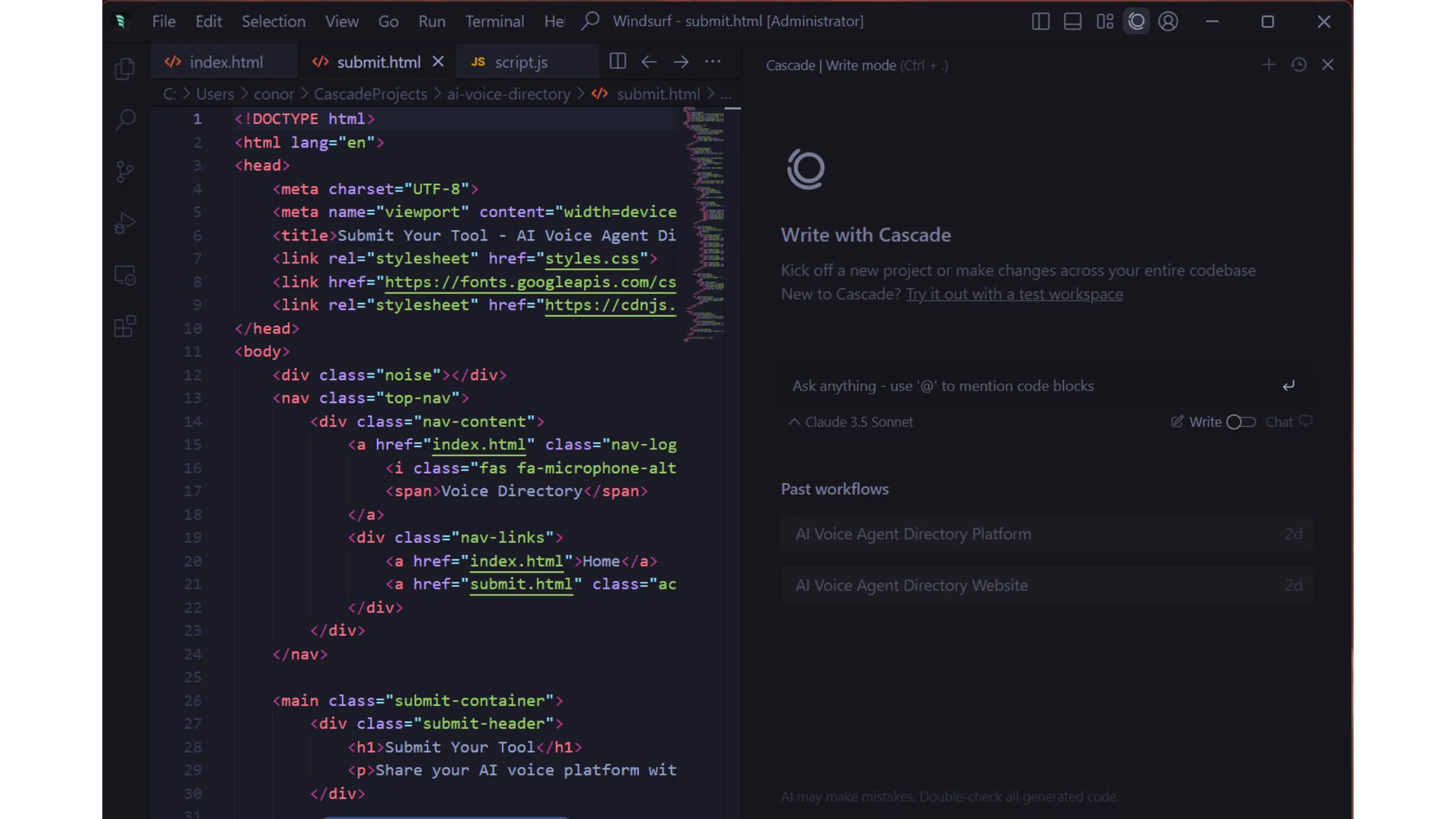This screenshot has width=1456, height=819.
Task: Open the Explorer view in activity bar
Action: pyautogui.click(x=125, y=68)
